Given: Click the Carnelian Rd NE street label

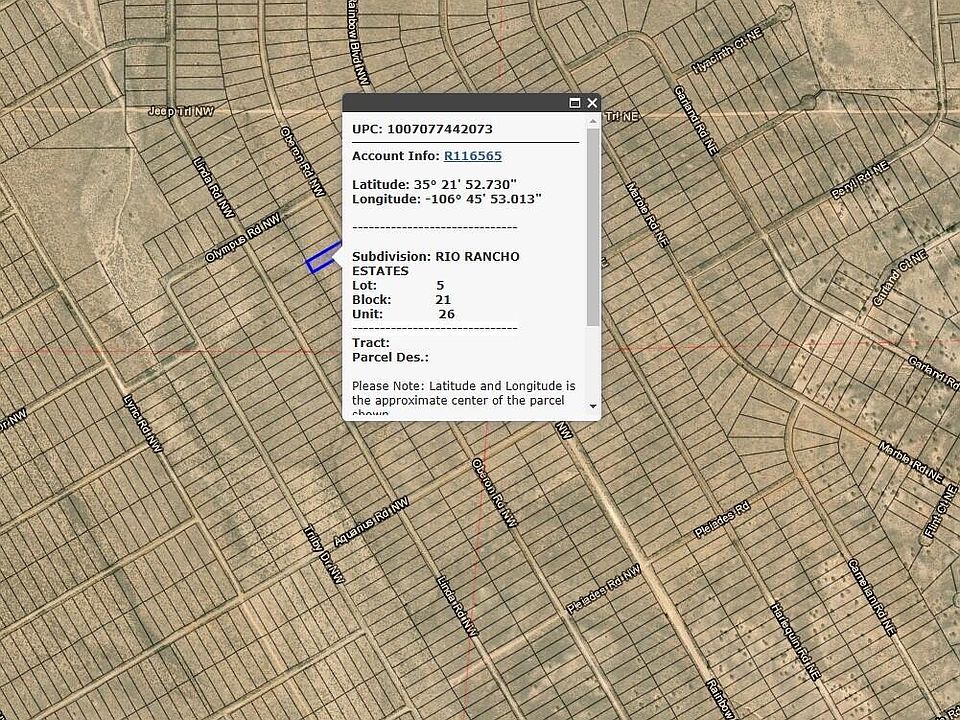Looking at the screenshot, I should [871, 595].
